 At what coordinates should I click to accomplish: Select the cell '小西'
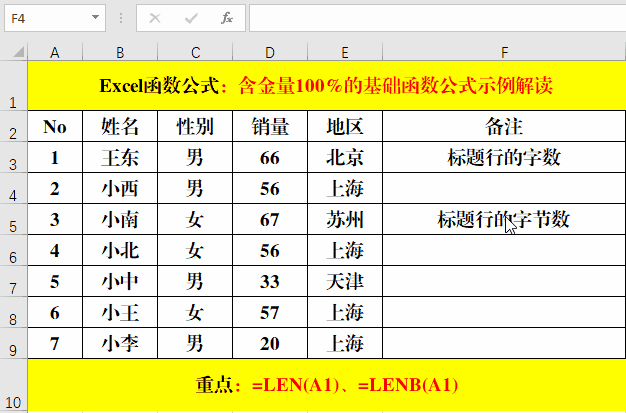pyautogui.click(x=120, y=188)
